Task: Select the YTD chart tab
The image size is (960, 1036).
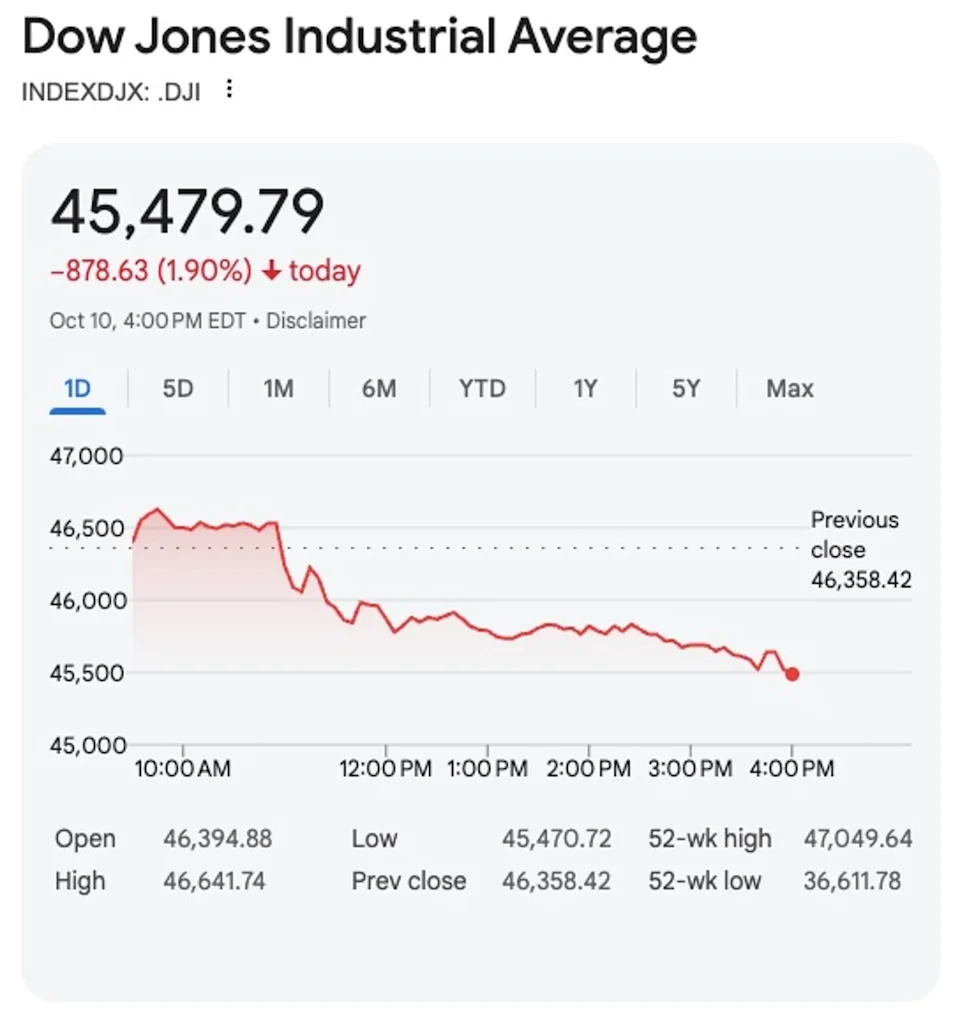Action: [482, 388]
